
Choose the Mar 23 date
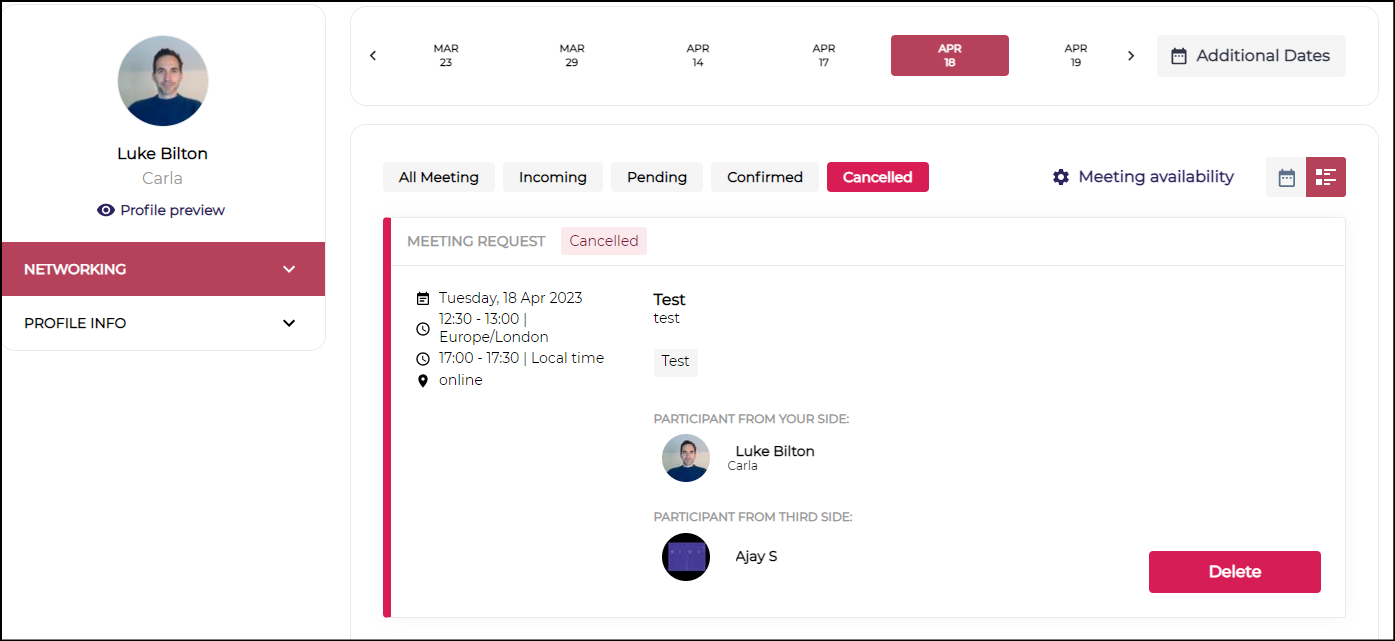[446, 56]
